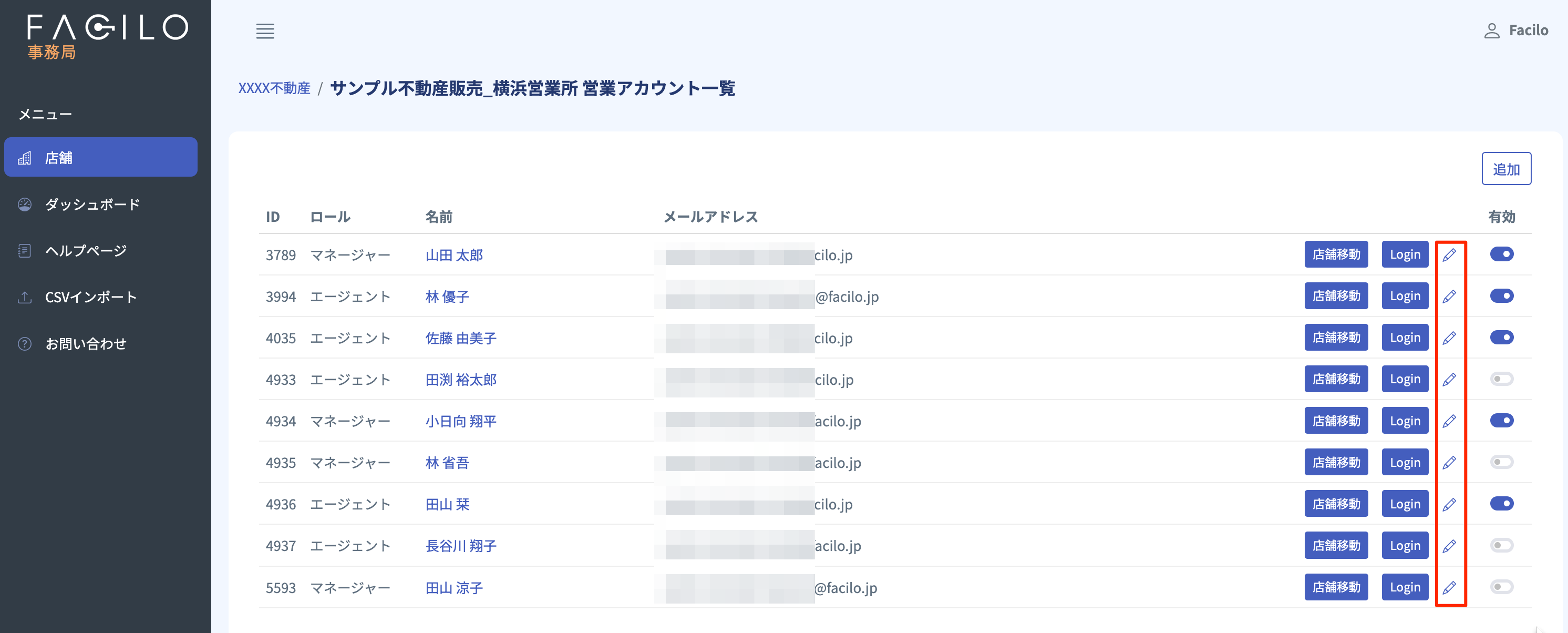Click Login for 長谷川 翔子

(x=1404, y=545)
